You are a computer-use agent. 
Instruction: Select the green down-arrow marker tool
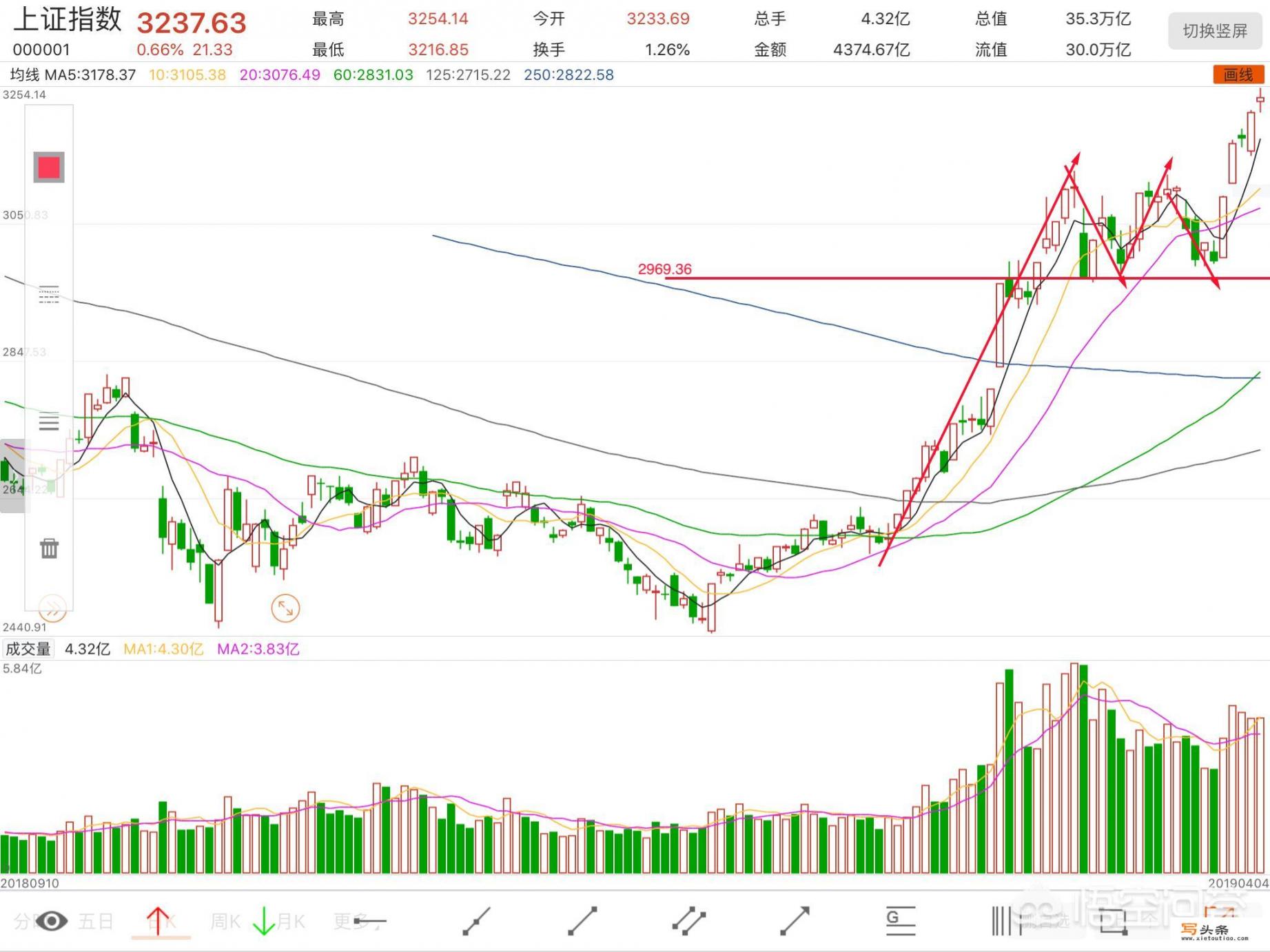point(264,921)
